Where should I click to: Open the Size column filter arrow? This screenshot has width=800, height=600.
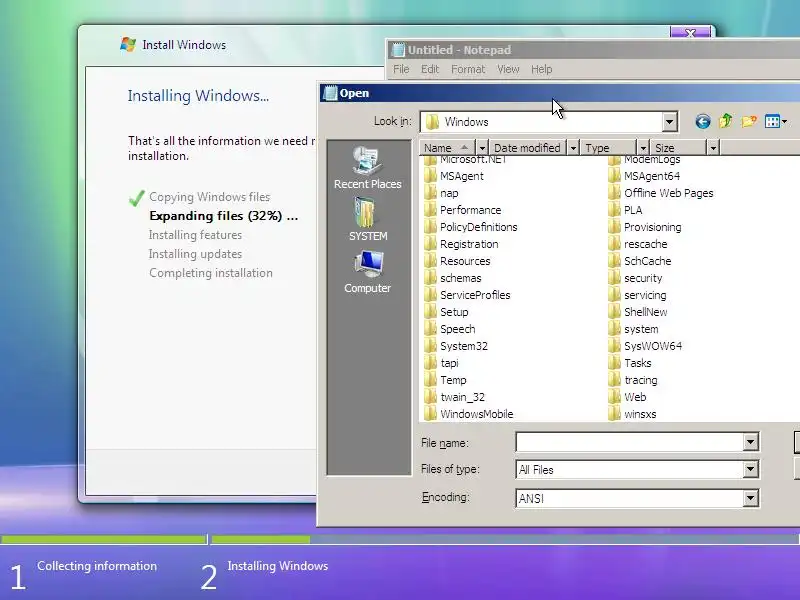[713, 148]
